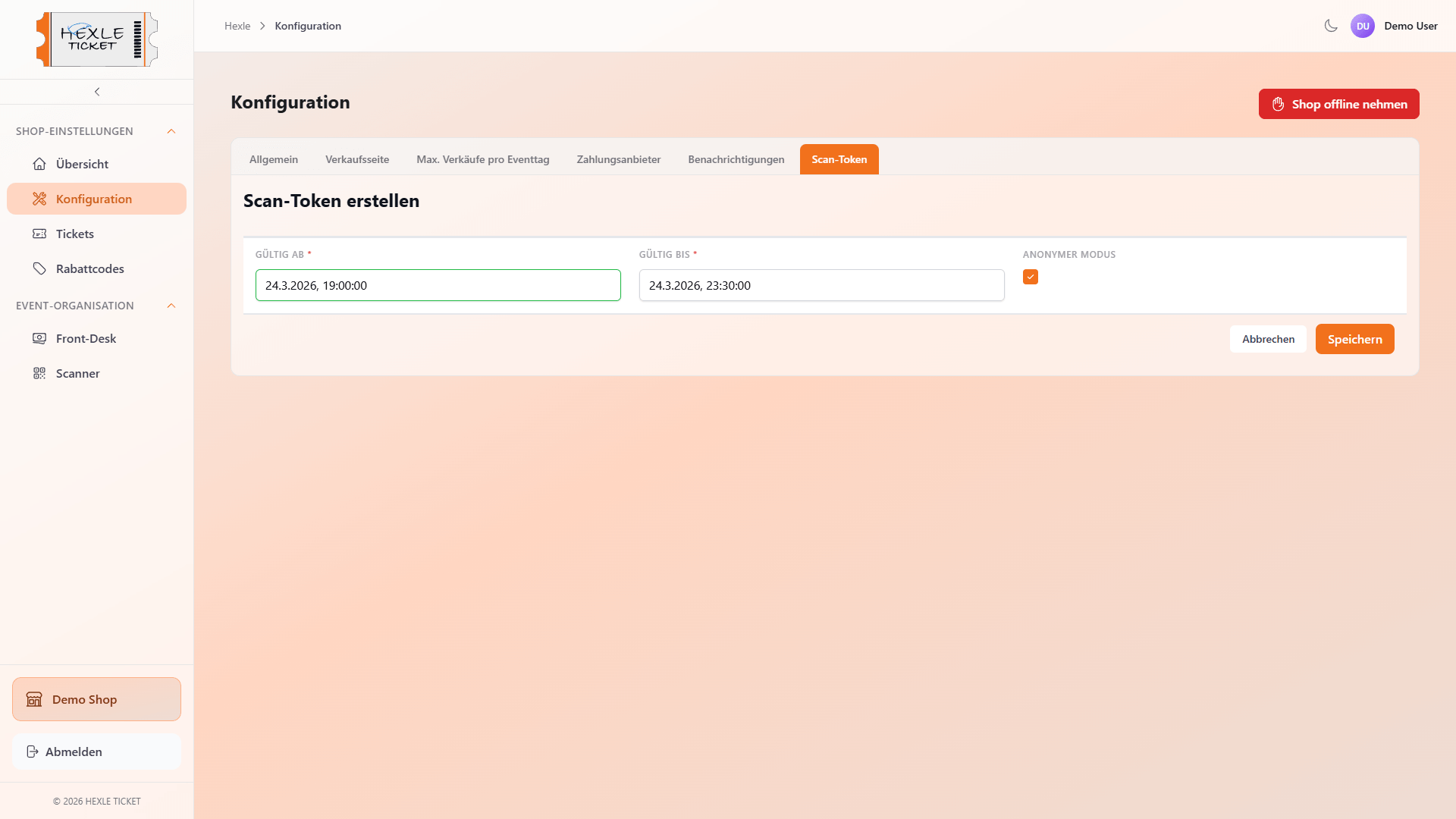Click the Konfiguration wrench icon

(39, 199)
